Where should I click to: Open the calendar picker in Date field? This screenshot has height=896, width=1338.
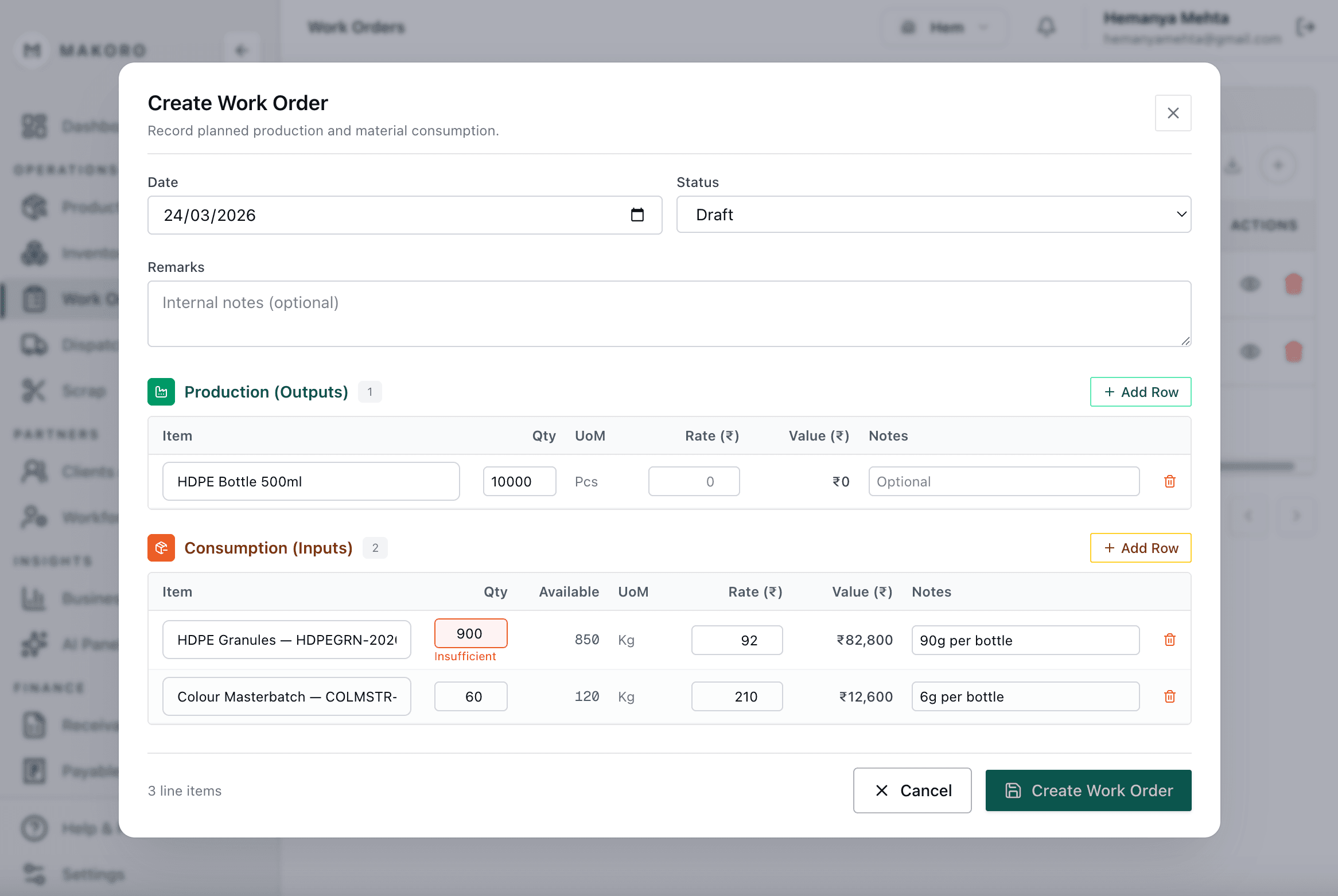coord(637,215)
